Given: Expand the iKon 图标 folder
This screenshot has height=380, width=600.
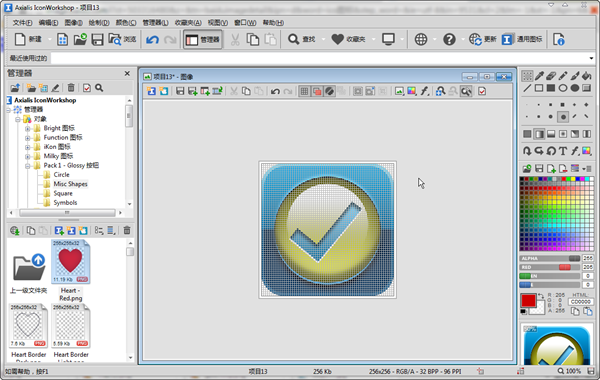Looking at the screenshot, I should click(28, 147).
